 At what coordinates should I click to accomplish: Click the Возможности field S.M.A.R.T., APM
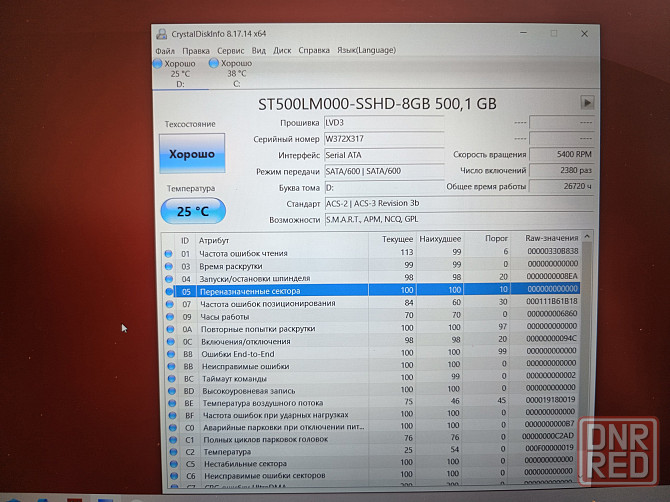click(x=459, y=220)
